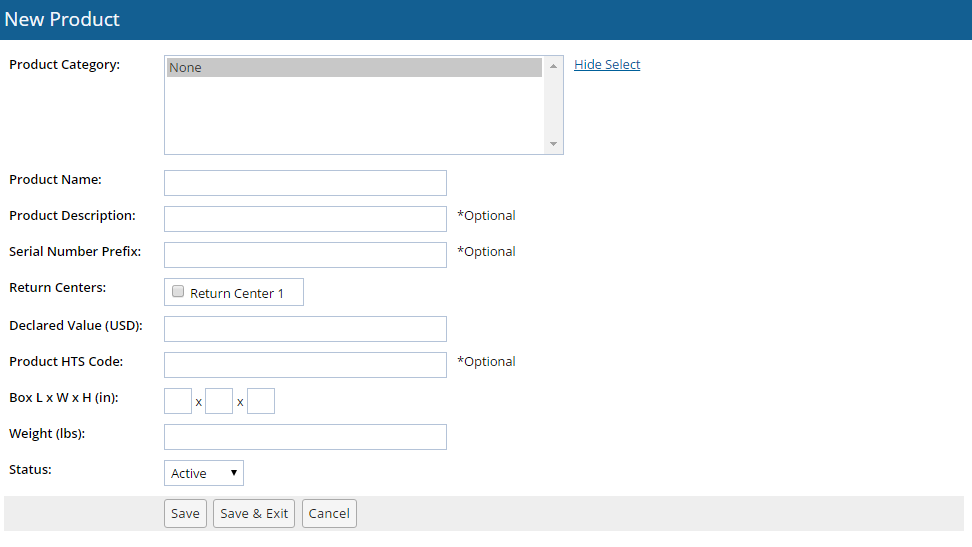Focus the Product Name text field
Screen dimensions: 972x547
pos(305,183)
